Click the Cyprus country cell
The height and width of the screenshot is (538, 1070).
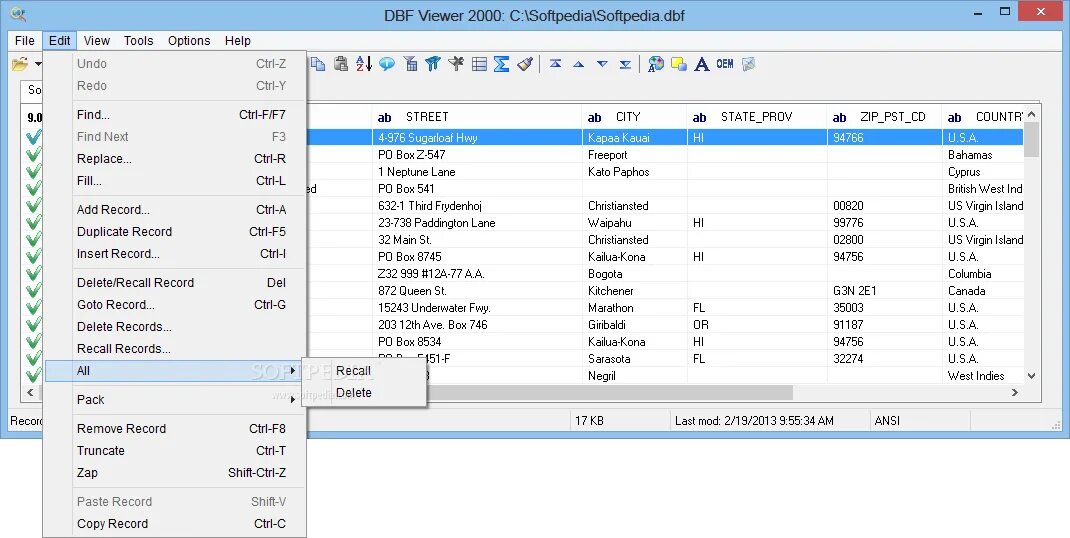[983, 172]
